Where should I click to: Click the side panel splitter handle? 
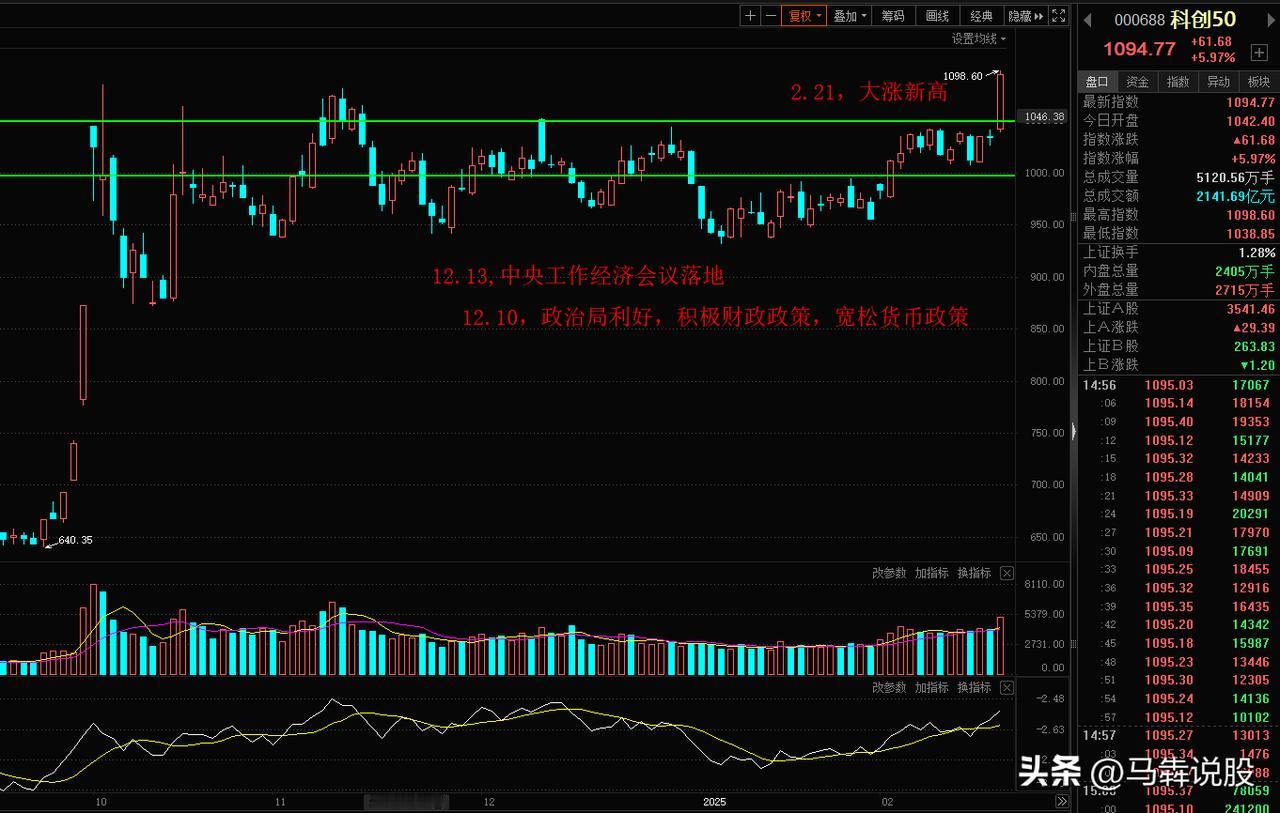click(1074, 431)
